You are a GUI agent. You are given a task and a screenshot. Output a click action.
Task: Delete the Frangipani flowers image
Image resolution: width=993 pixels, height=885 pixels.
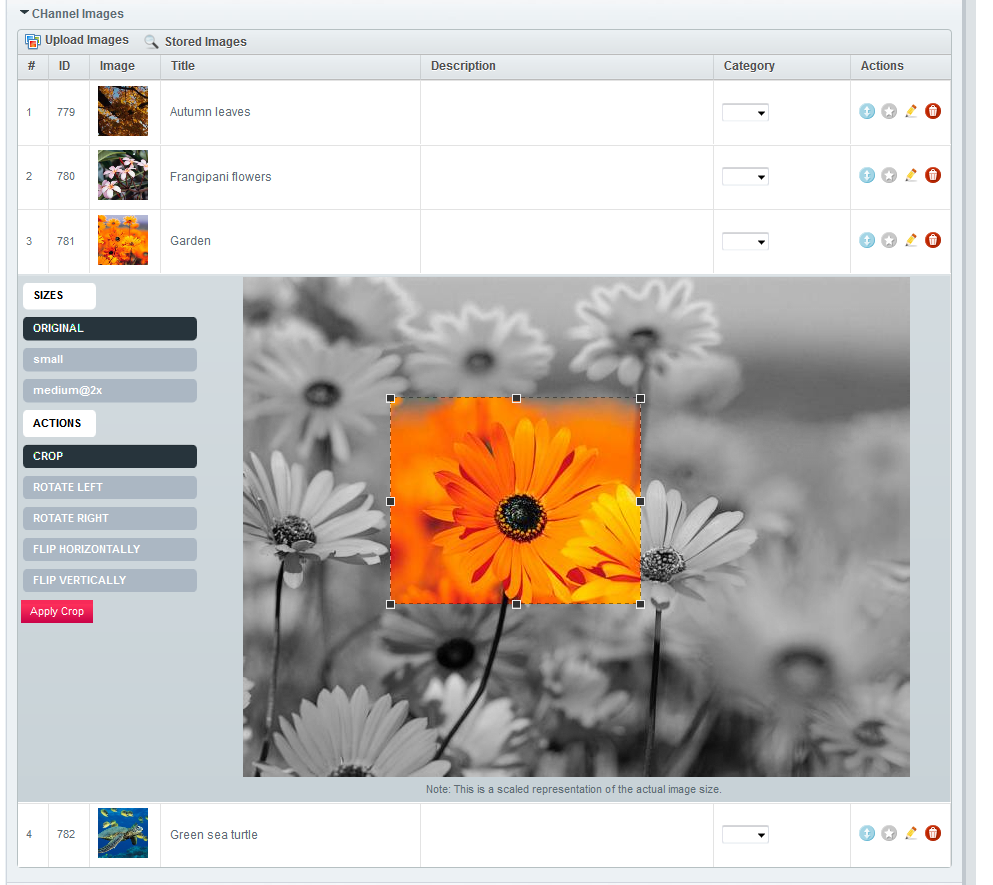(x=933, y=175)
